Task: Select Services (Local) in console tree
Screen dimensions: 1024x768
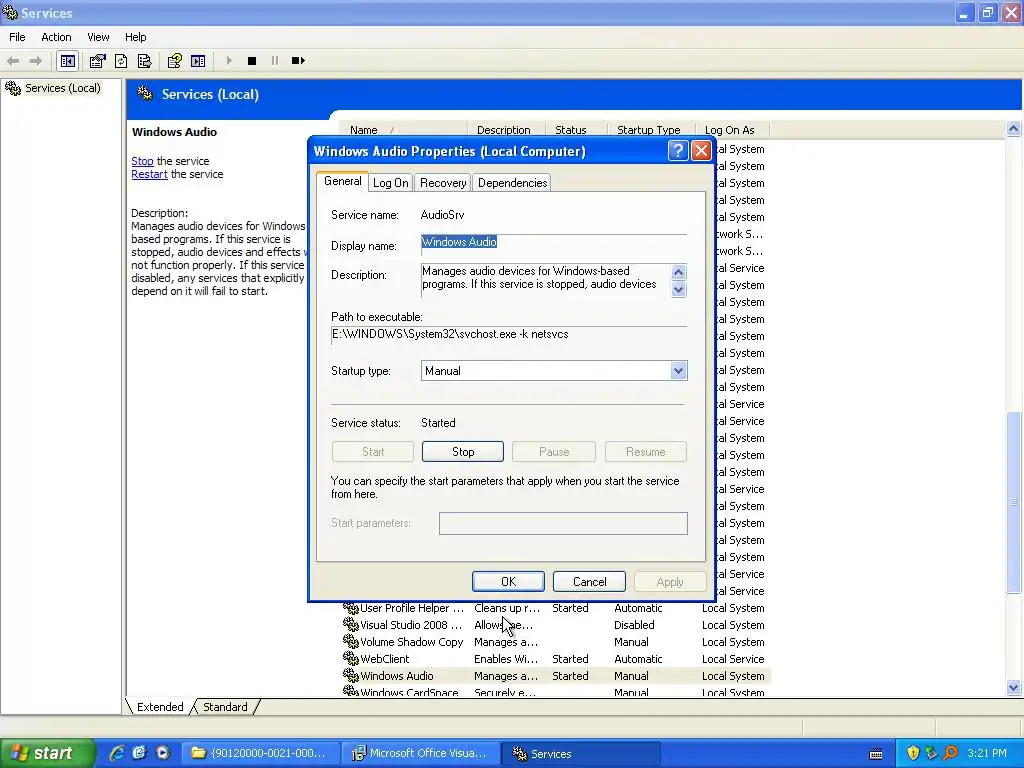Action: [x=62, y=88]
